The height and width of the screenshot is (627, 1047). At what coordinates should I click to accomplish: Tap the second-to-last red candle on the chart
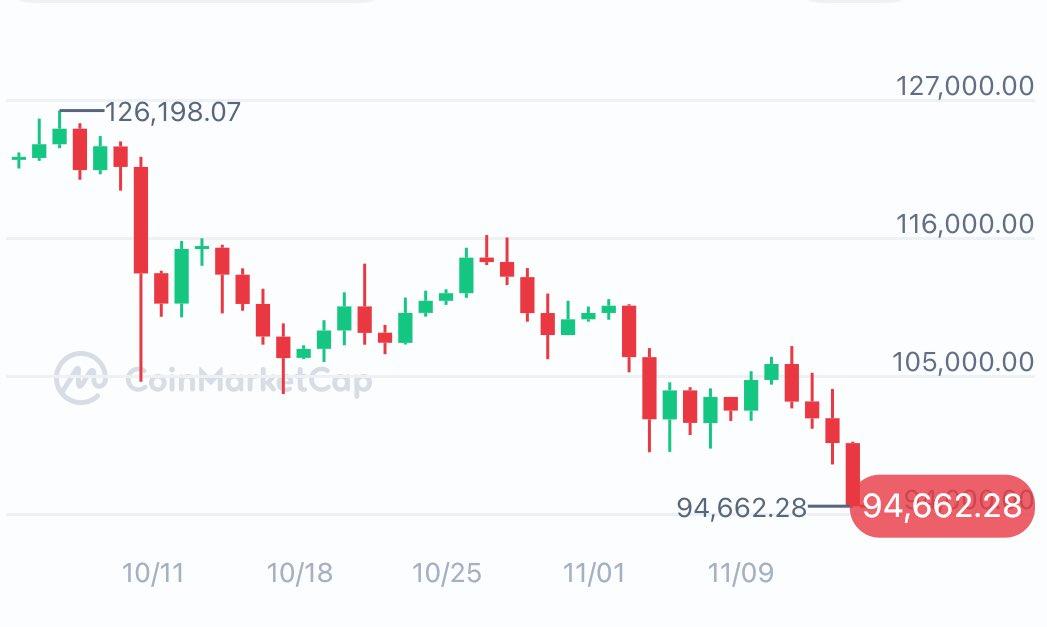pos(832,430)
